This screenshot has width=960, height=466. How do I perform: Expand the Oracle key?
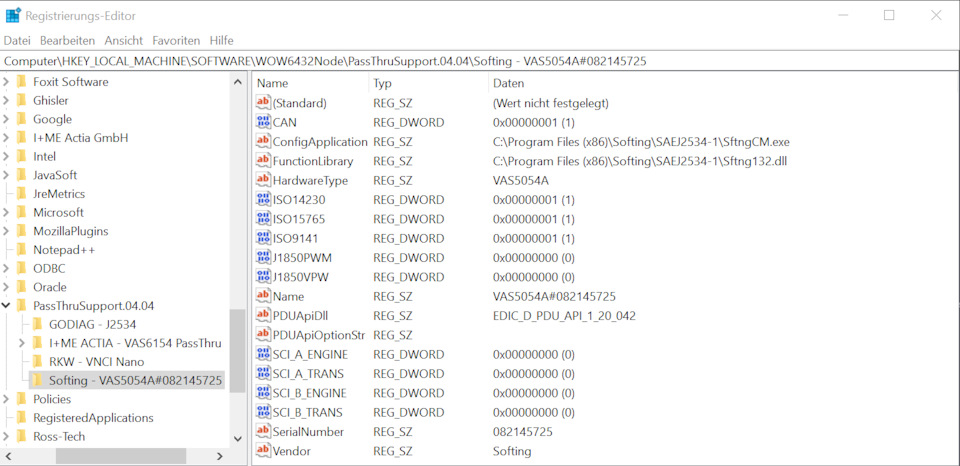[x=6, y=287]
